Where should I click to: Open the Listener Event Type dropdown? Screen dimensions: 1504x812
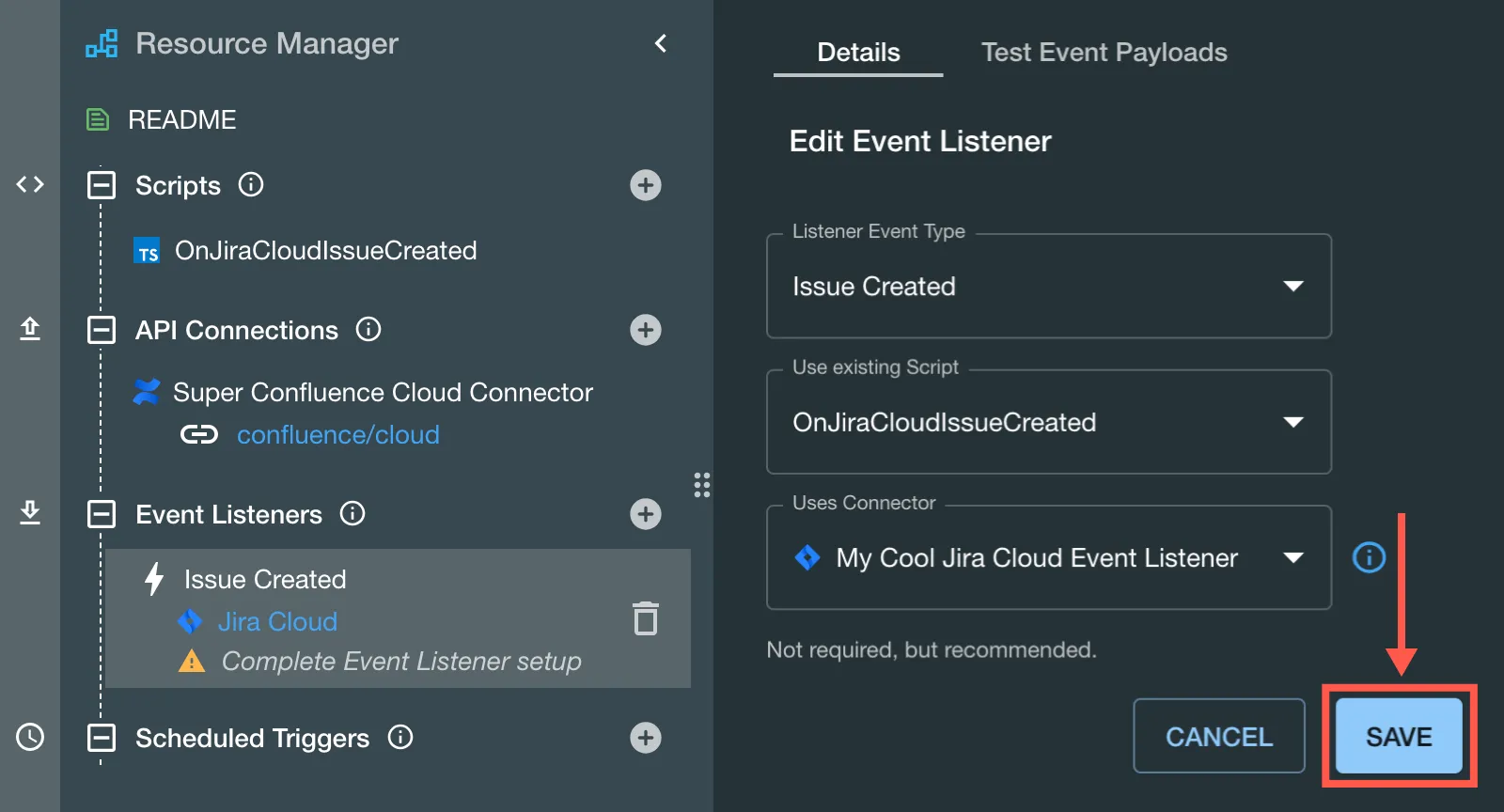[x=1049, y=286]
